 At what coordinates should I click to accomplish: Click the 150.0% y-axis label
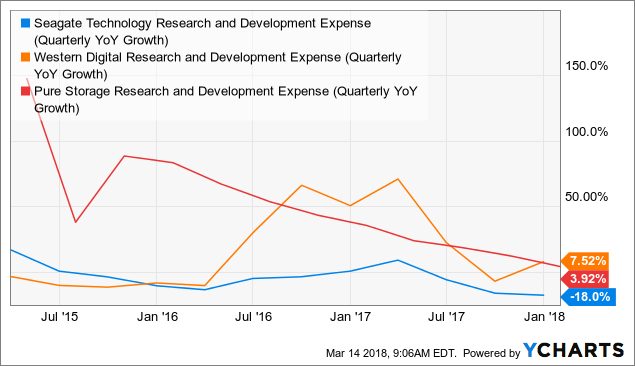tap(586, 66)
